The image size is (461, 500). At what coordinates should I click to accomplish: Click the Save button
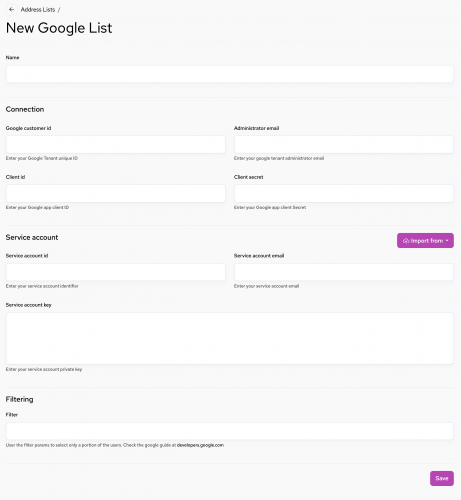click(x=442, y=478)
